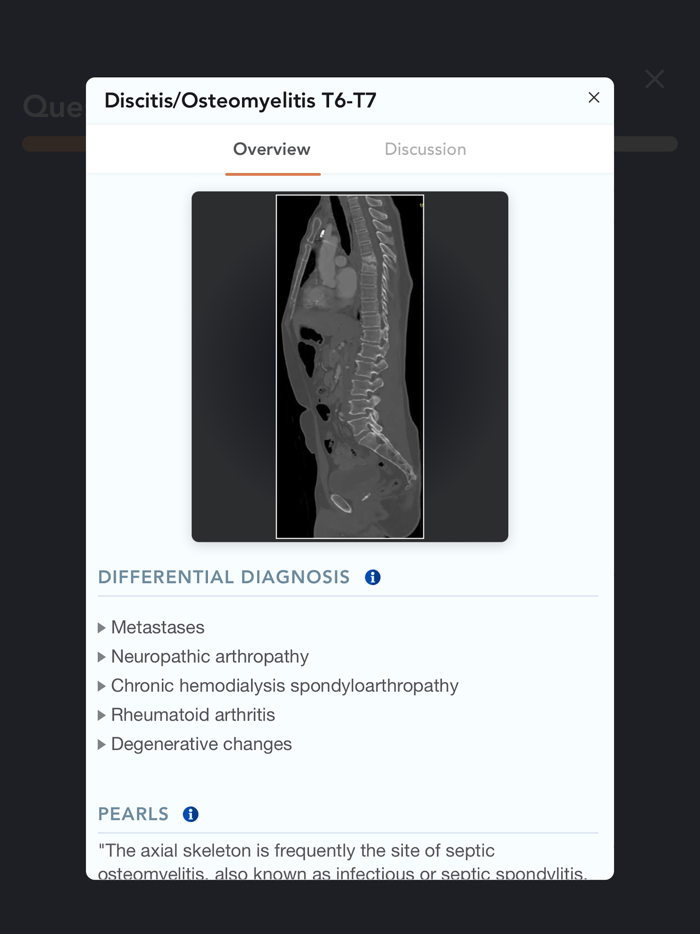This screenshot has width=700, height=934.
Task: Dismiss the overlay with the background close icon
Action: click(x=655, y=78)
